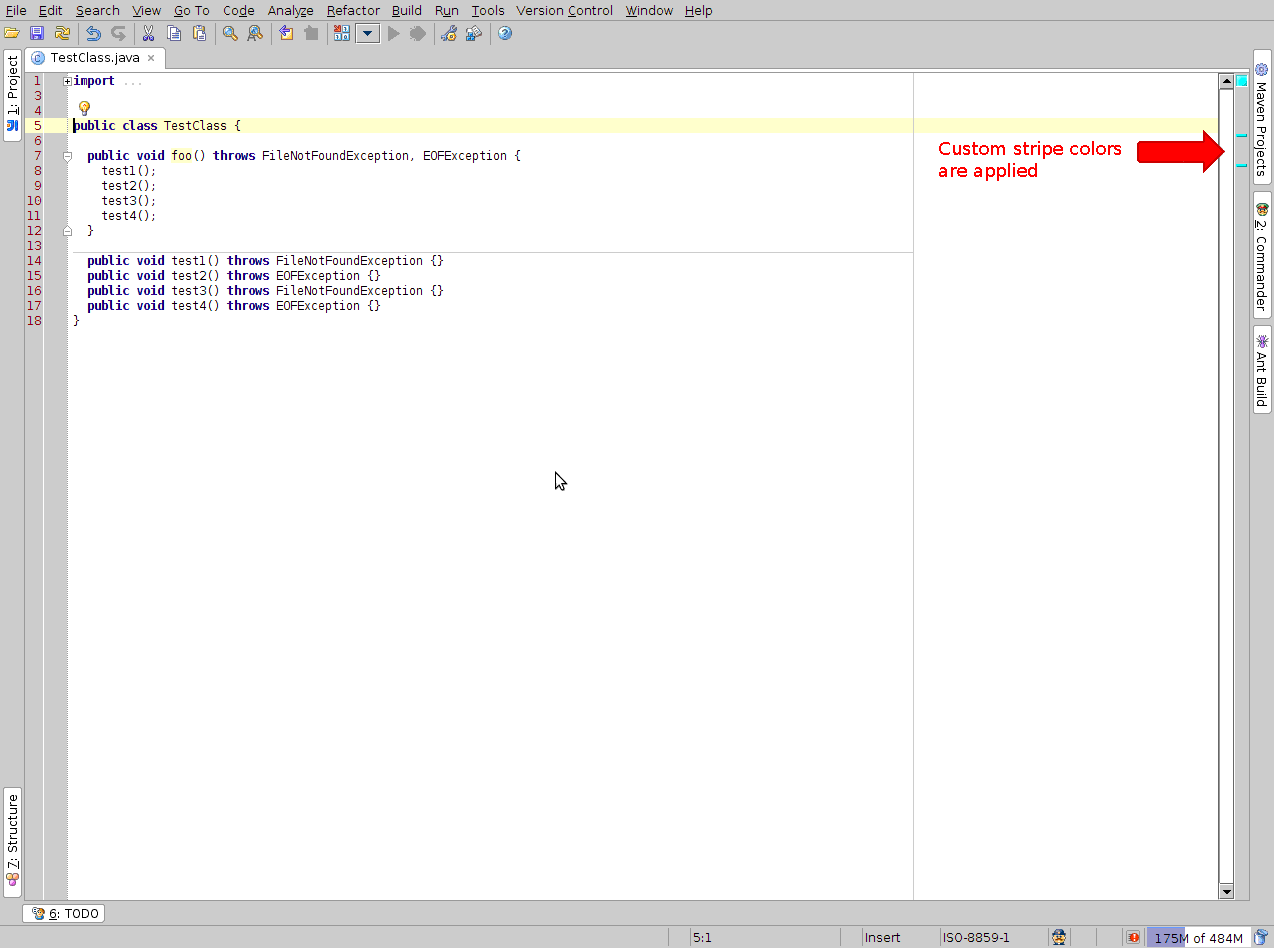1274x948 pixels.
Task: Click fold end marker at line 12
Action: (67, 230)
